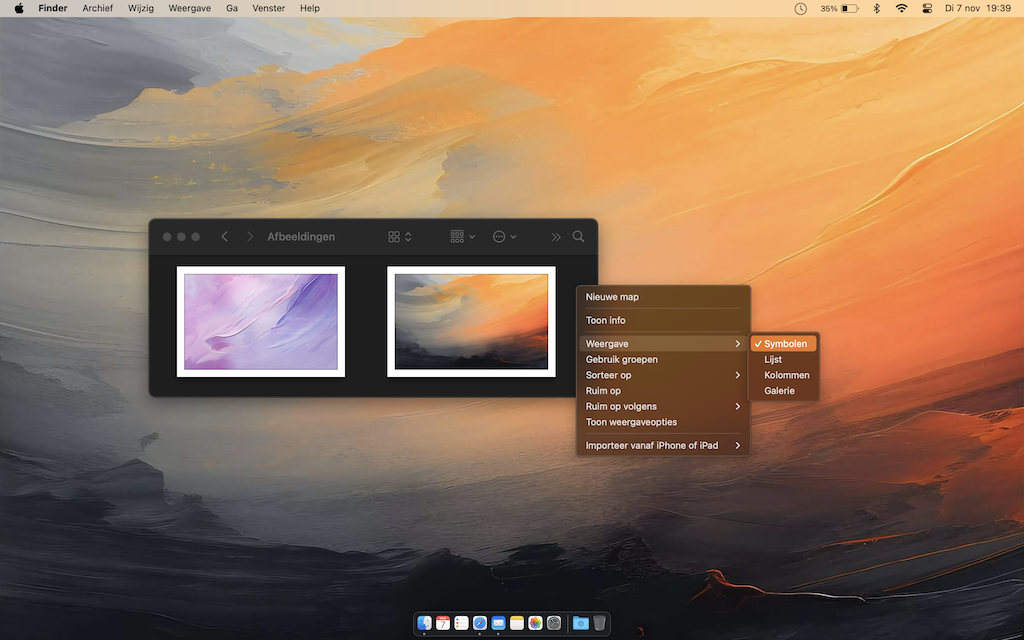Go back with the Finder back arrow
Viewport: 1024px width, 640px height.
tap(224, 237)
